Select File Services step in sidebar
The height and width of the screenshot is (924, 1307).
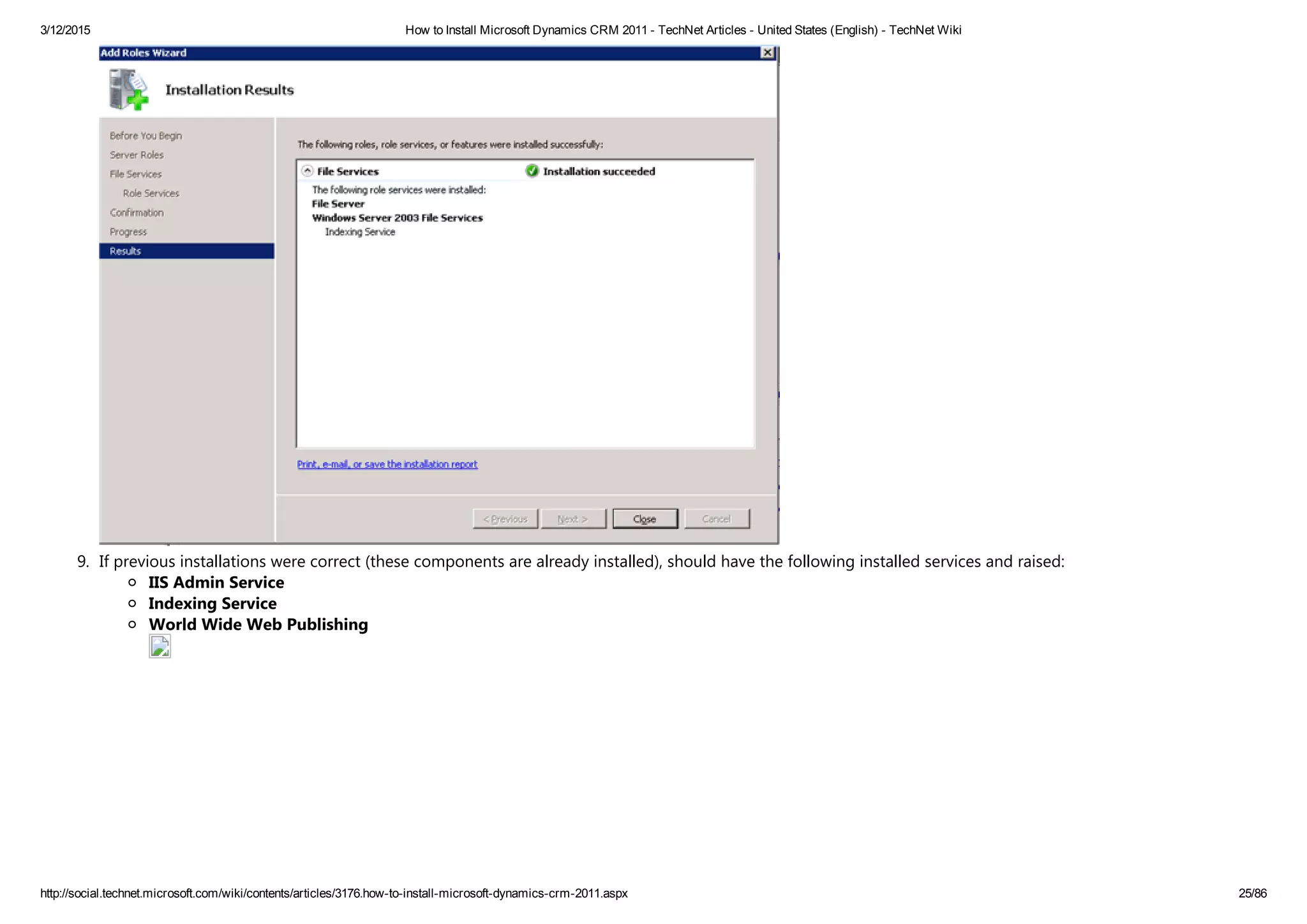pos(135,174)
